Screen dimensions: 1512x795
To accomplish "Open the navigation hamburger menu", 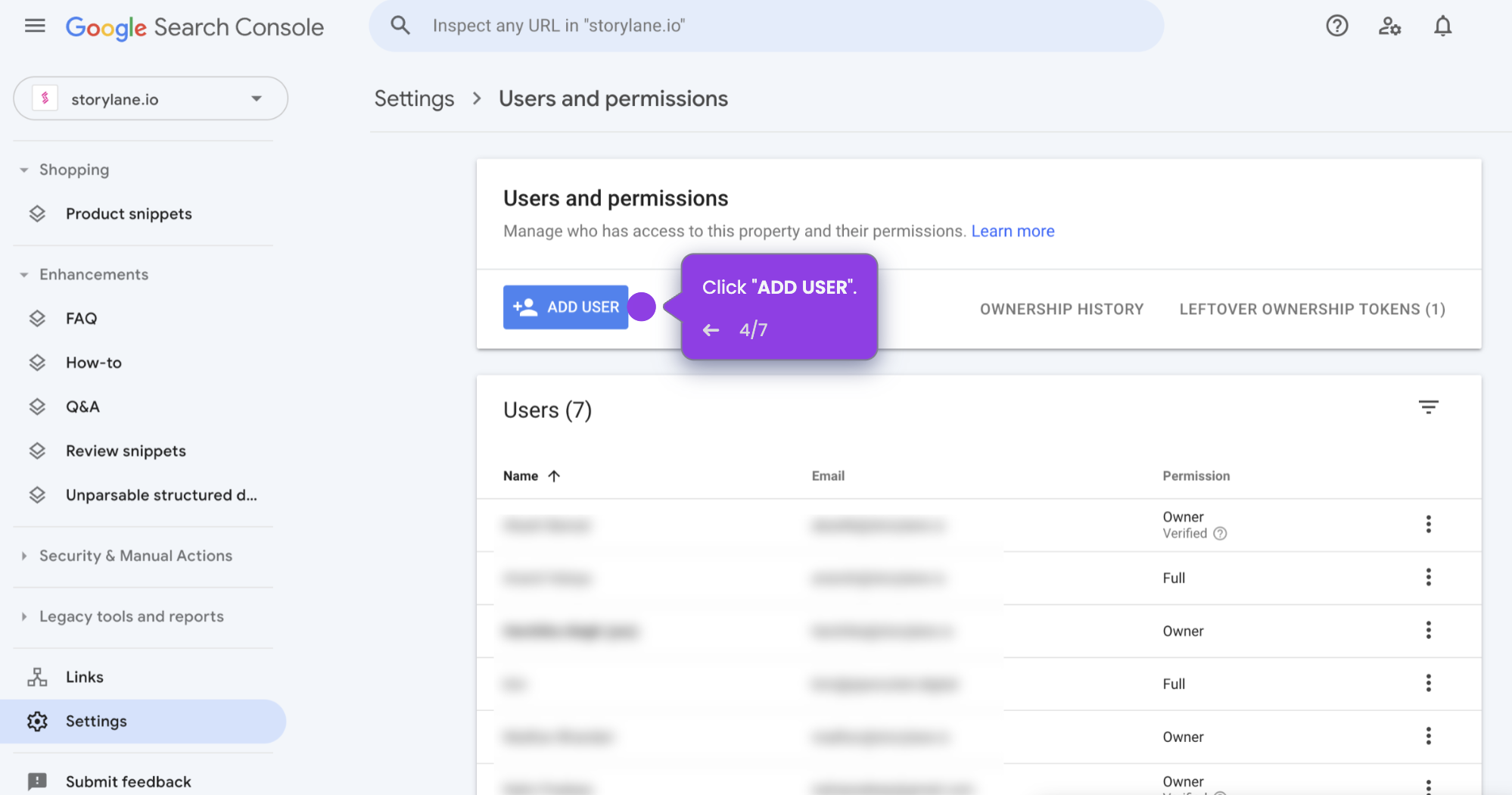I will 35,25.
